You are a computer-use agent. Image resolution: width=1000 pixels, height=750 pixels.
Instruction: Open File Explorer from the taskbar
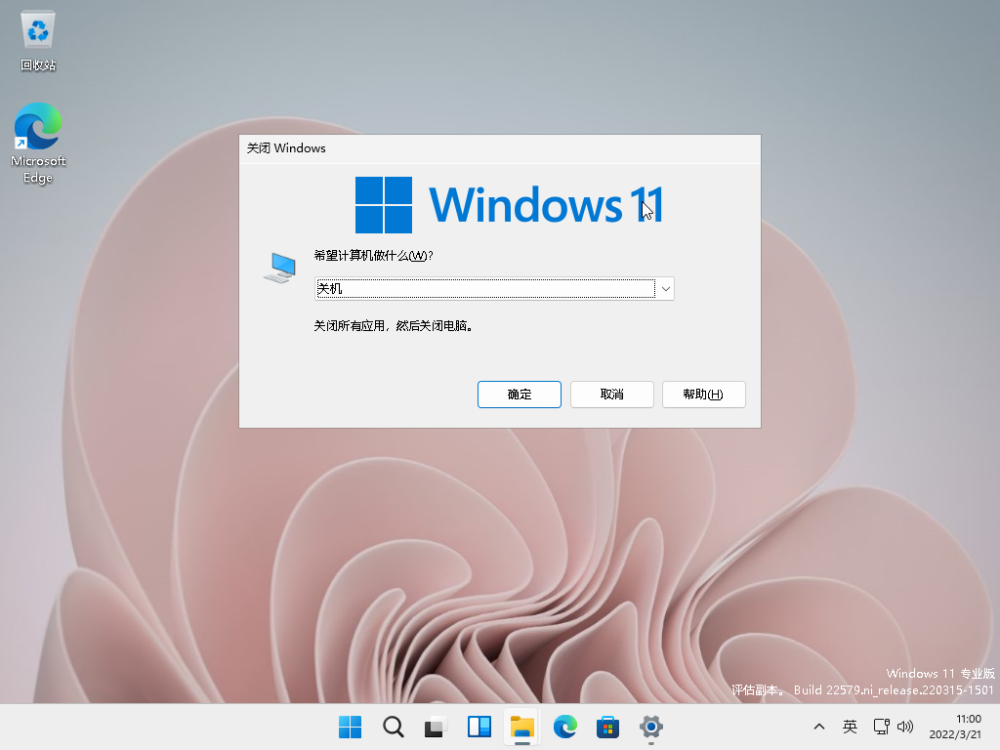(x=522, y=726)
